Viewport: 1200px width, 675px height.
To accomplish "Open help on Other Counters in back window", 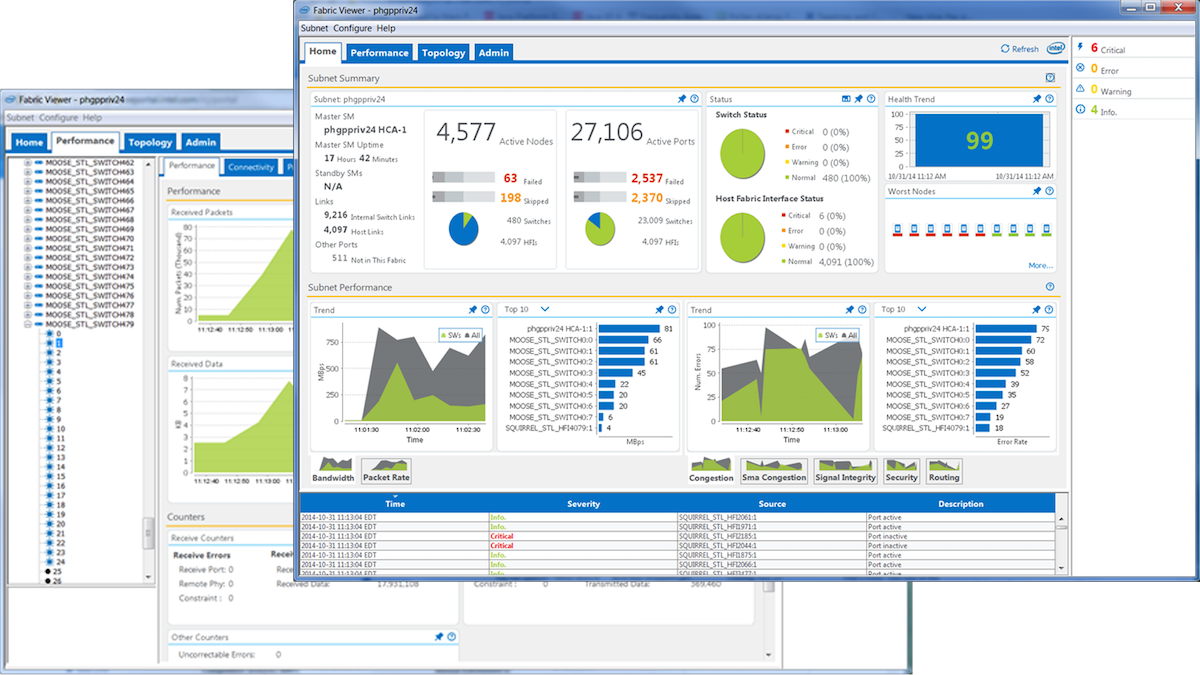I will click(451, 636).
